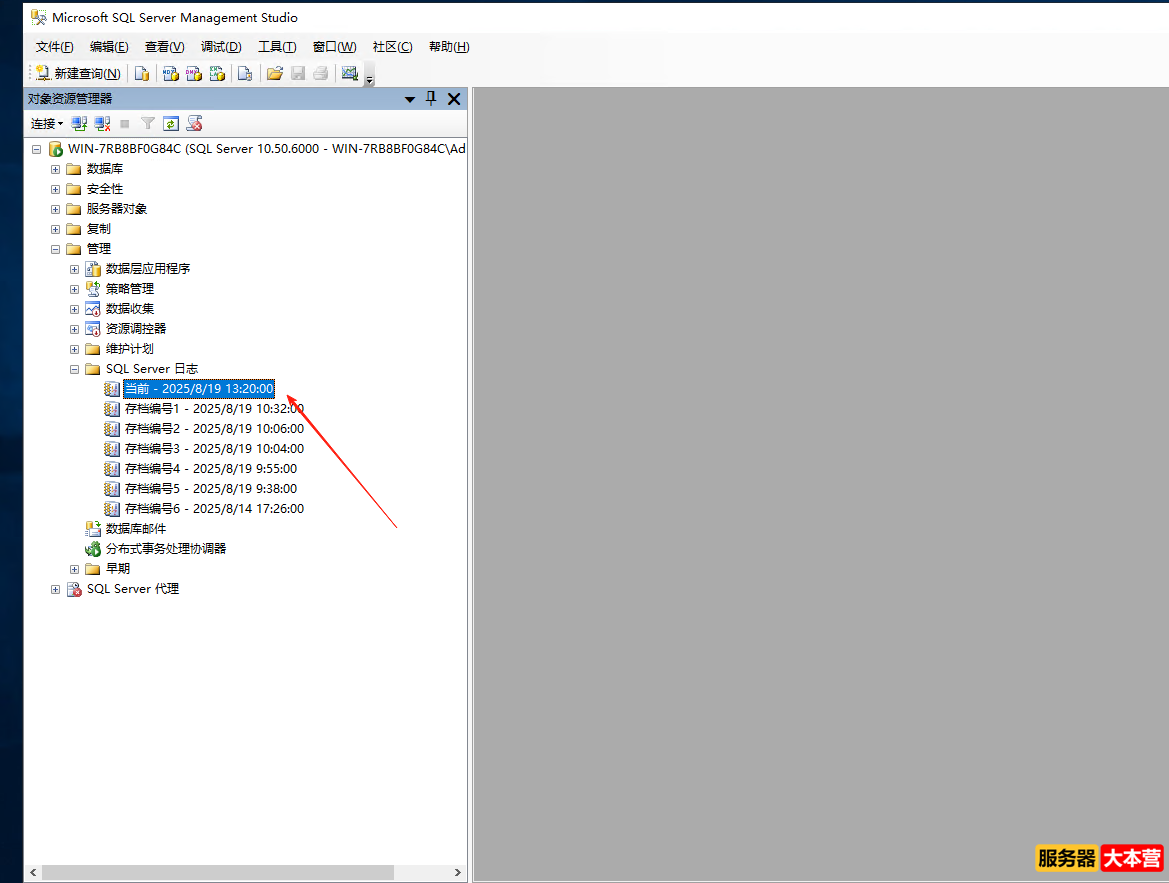Open the Activity Monitor icon
1169x883 pixels.
coord(350,73)
